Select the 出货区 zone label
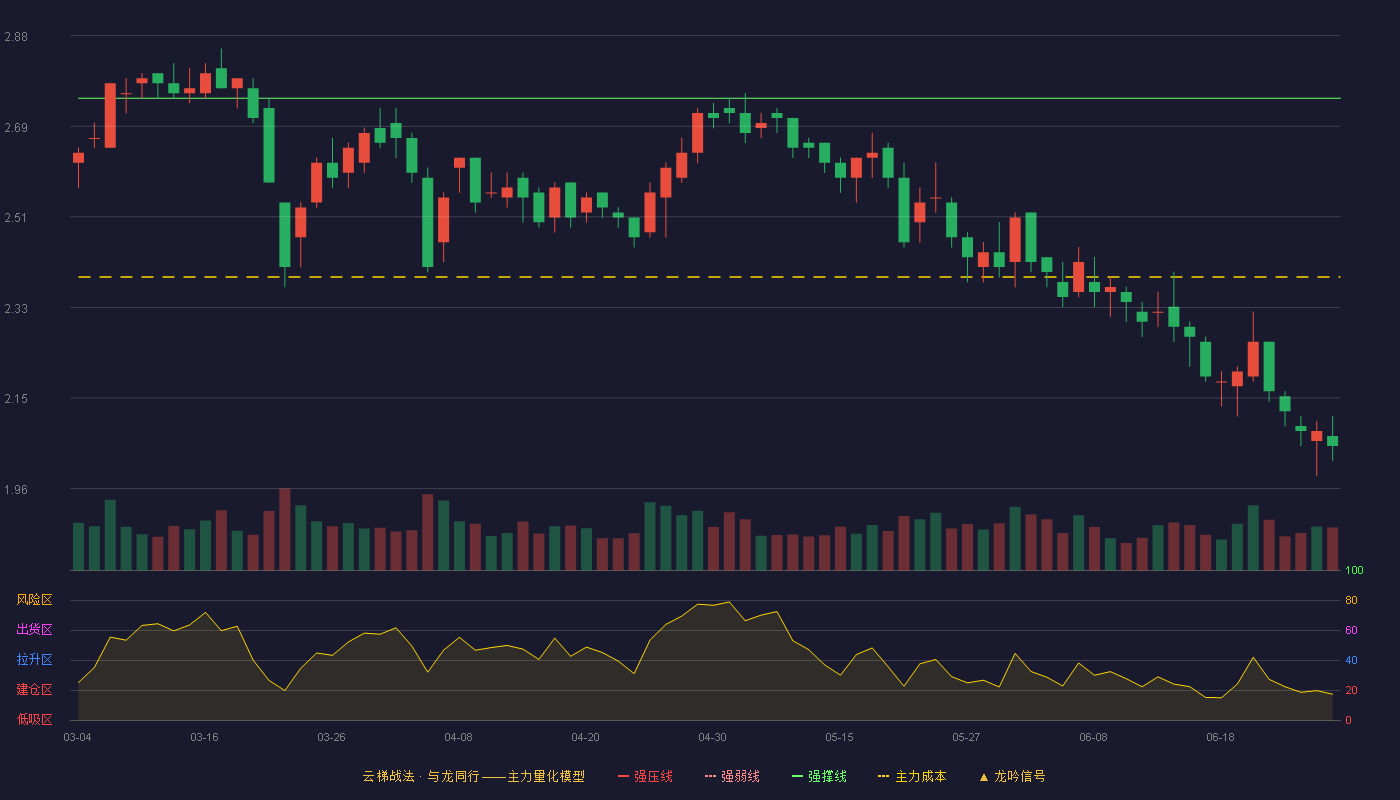Image resolution: width=1400 pixels, height=800 pixels. 34,630
